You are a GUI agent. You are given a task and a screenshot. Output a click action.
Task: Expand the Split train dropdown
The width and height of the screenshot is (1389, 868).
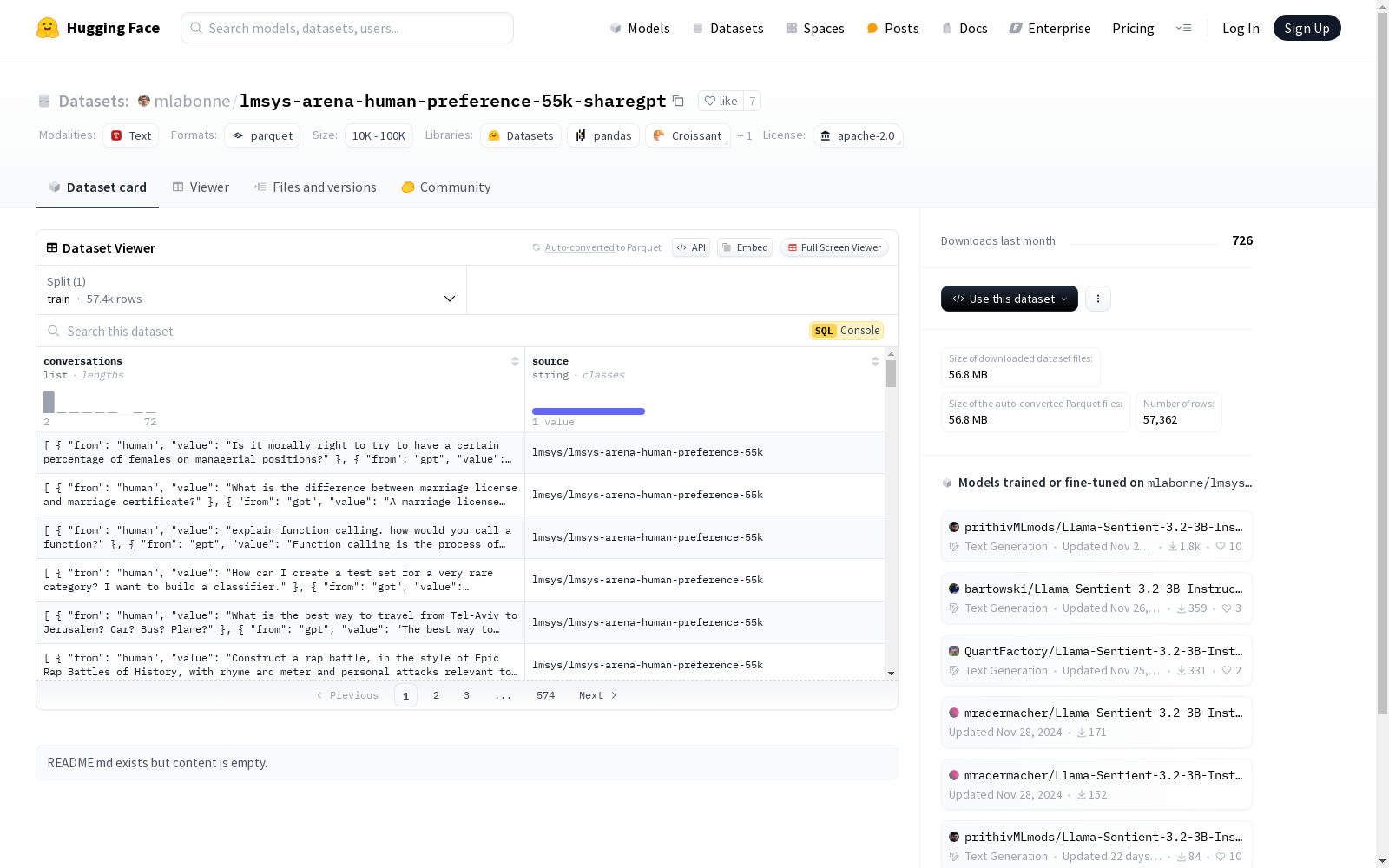click(x=252, y=290)
